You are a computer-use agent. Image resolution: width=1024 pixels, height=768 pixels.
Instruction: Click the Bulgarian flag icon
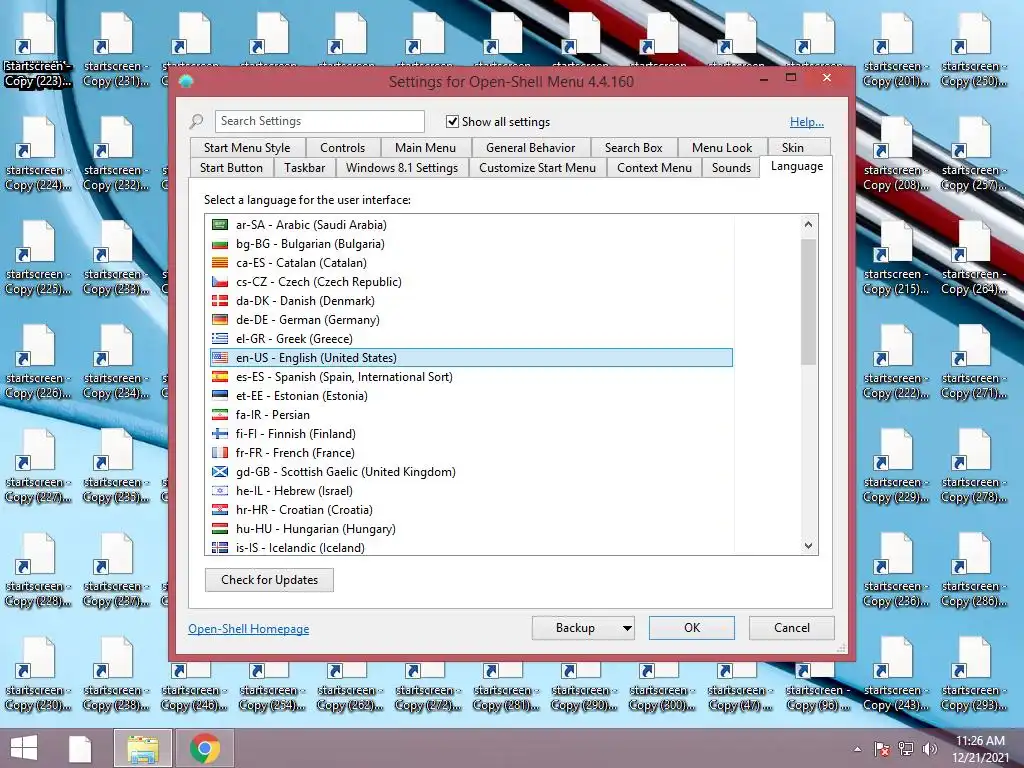click(220, 244)
